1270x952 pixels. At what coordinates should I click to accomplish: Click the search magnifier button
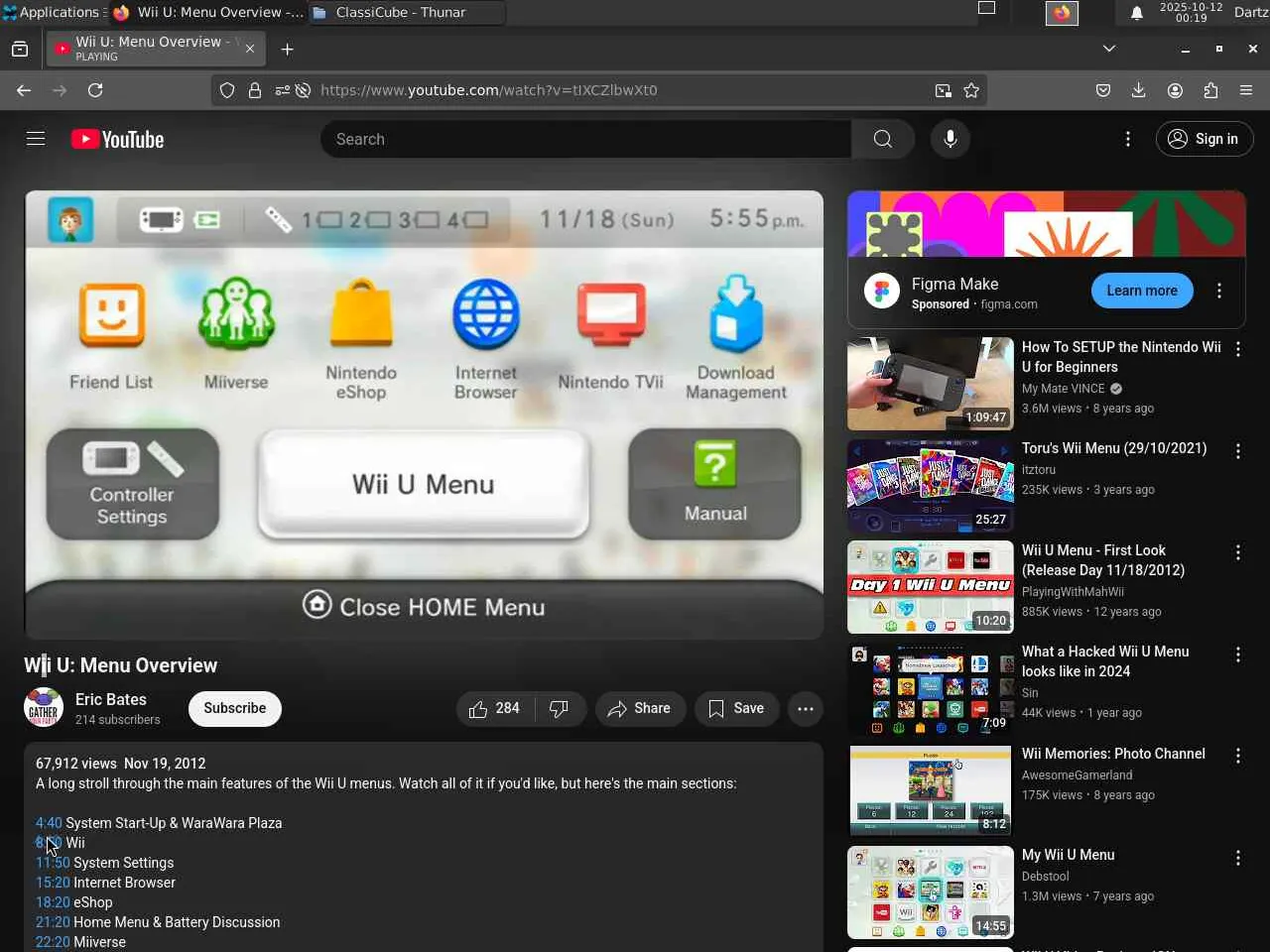pyautogui.click(x=882, y=139)
